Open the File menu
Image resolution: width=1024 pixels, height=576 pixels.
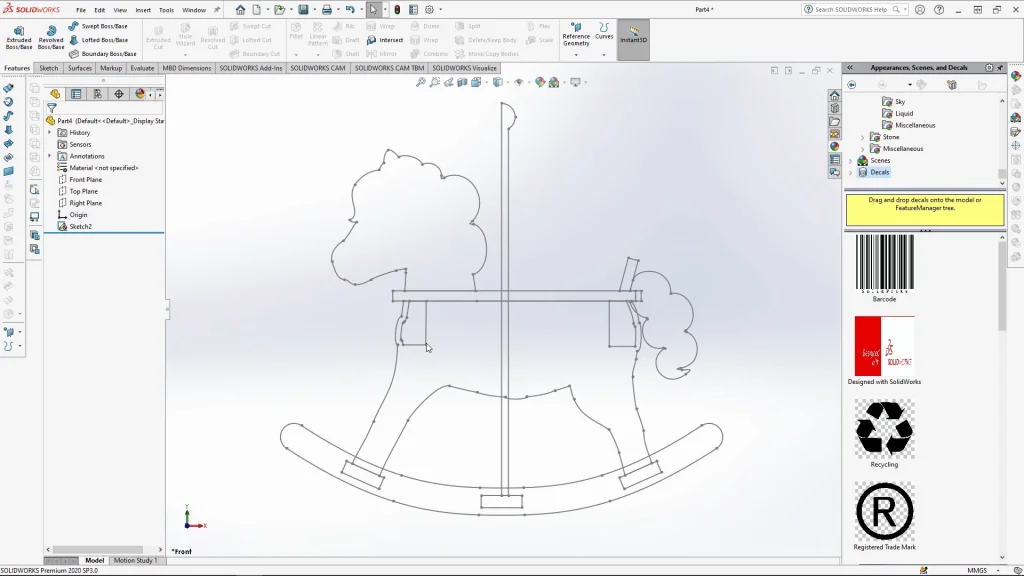click(81, 10)
